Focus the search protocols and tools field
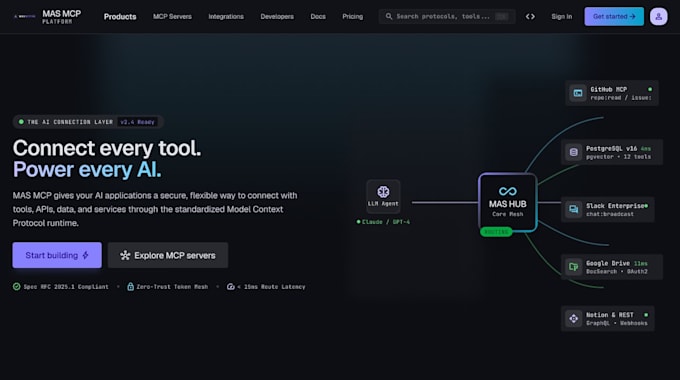This screenshot has width=680, height=380. pyautogui.click(x=447, y=16)
